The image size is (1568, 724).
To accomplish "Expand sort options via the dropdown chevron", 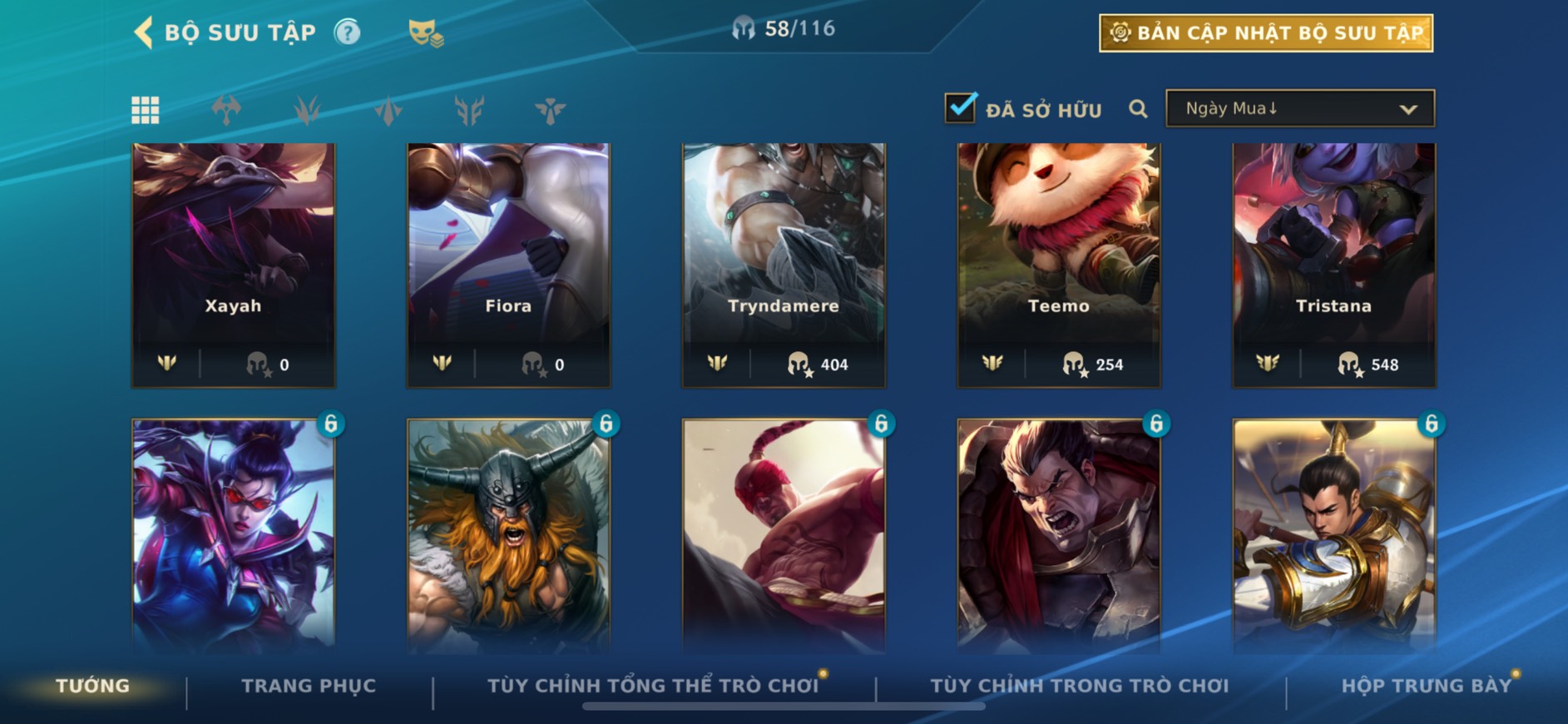I will 1408,109.
